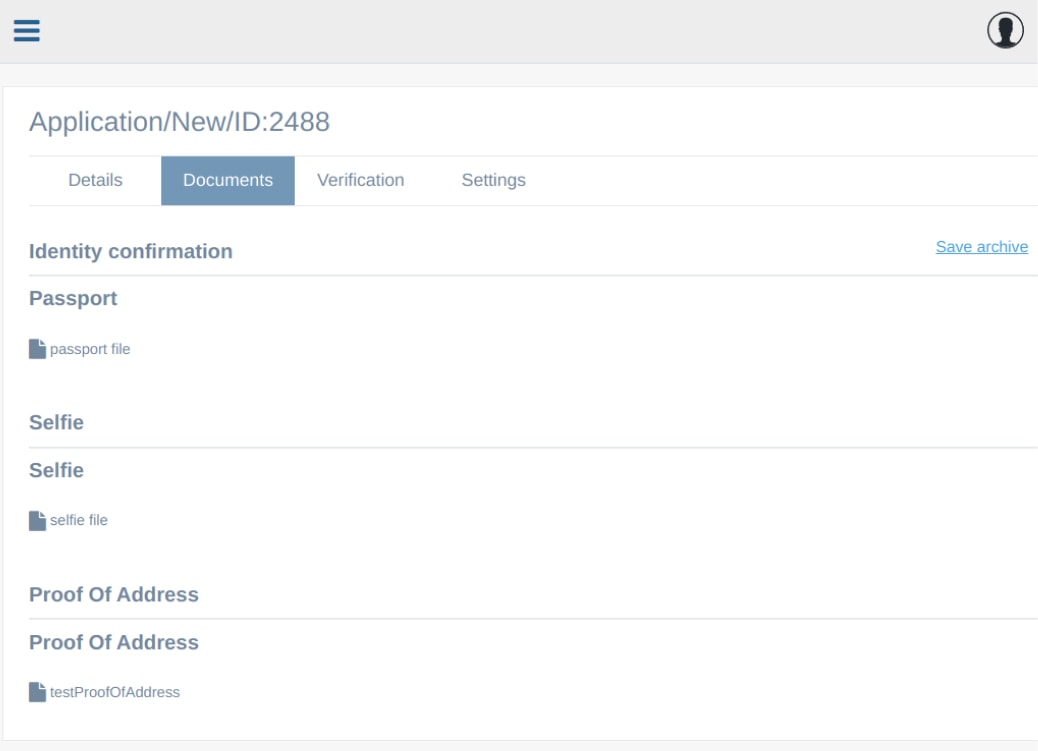Open the passport file link text
Image resolution: width=1038 pixels, height=751 pixels.
click(90, 349)
